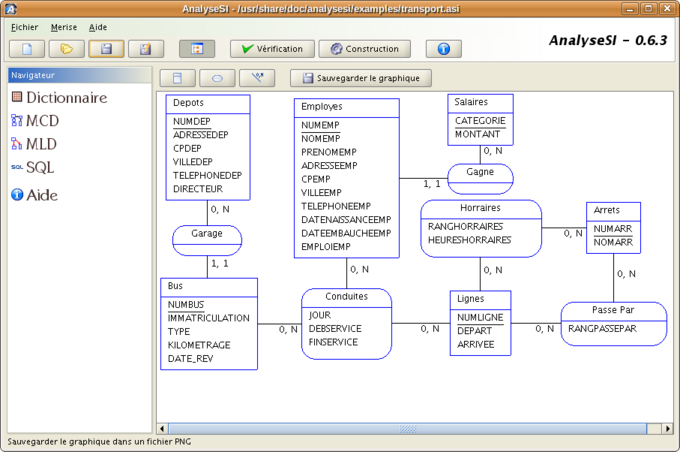The image size is (680, 452).
Task: Open the Merise menu
Action: point(63,27)
